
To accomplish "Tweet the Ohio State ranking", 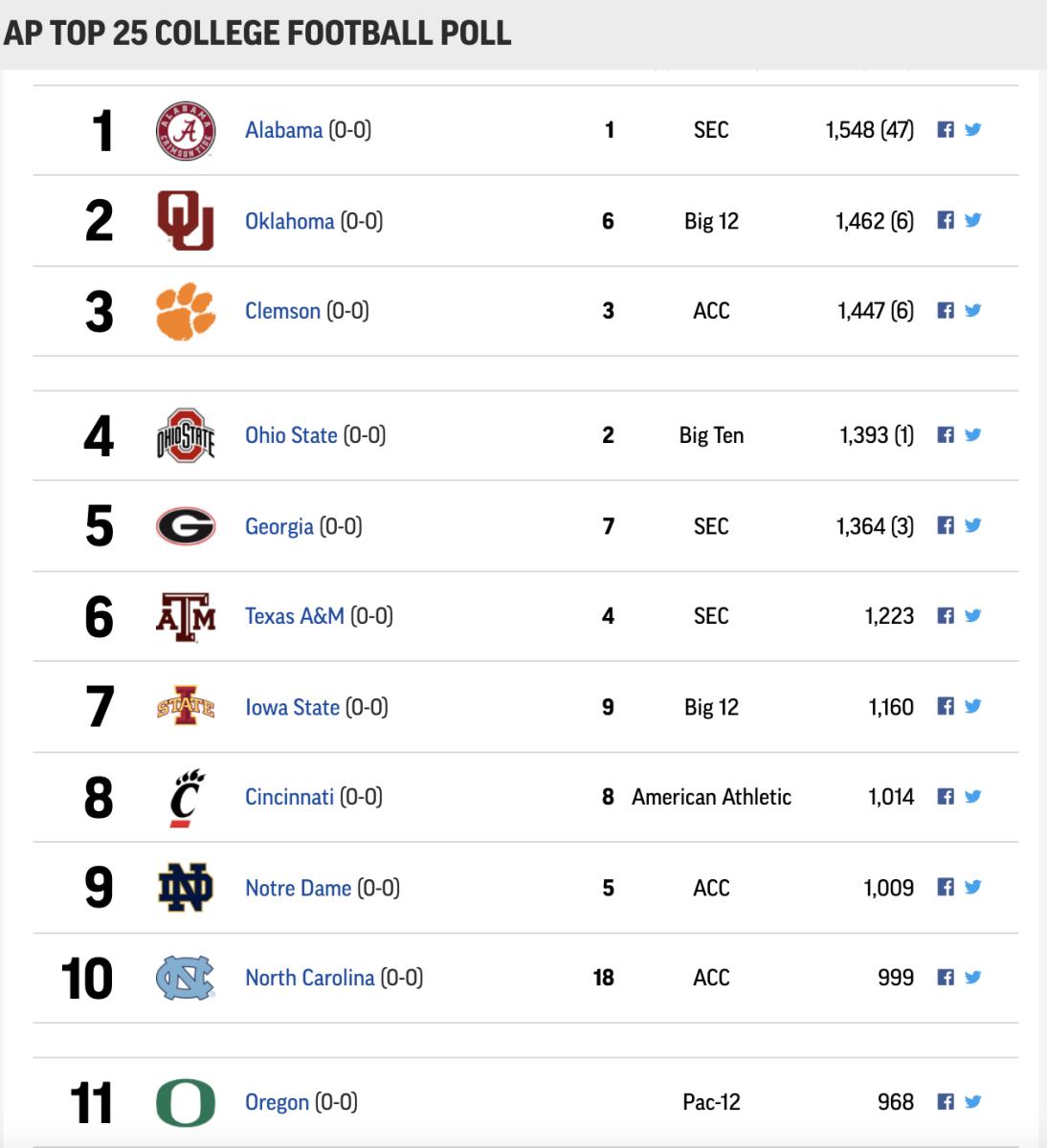I will 973,435.
